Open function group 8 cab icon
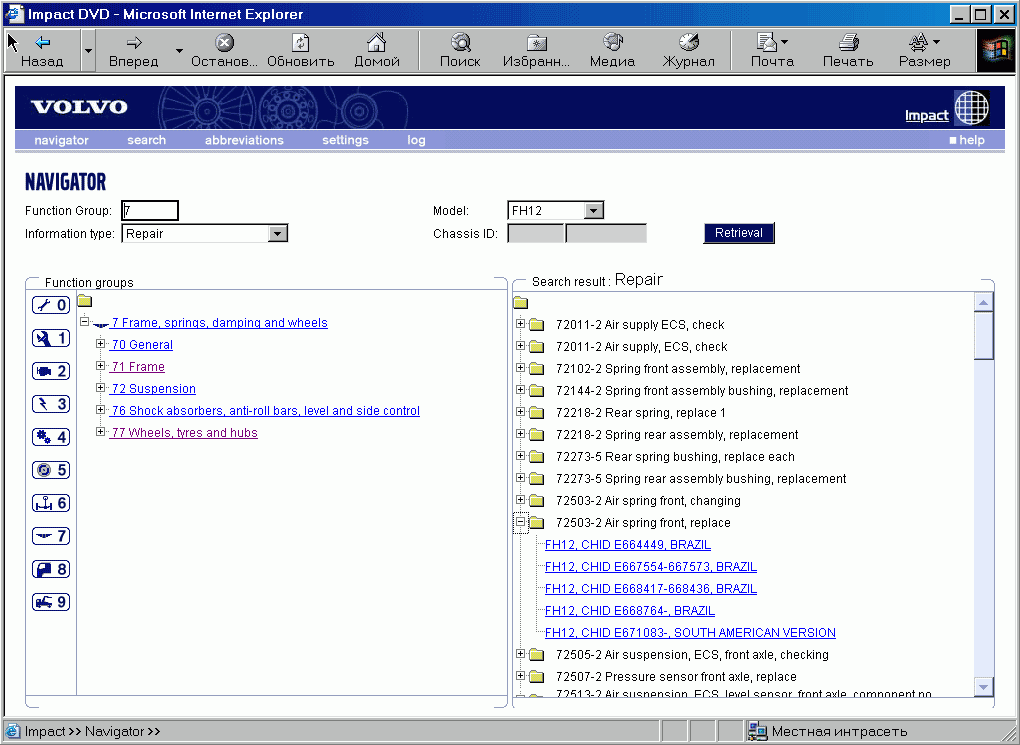 tap(51, 569)
